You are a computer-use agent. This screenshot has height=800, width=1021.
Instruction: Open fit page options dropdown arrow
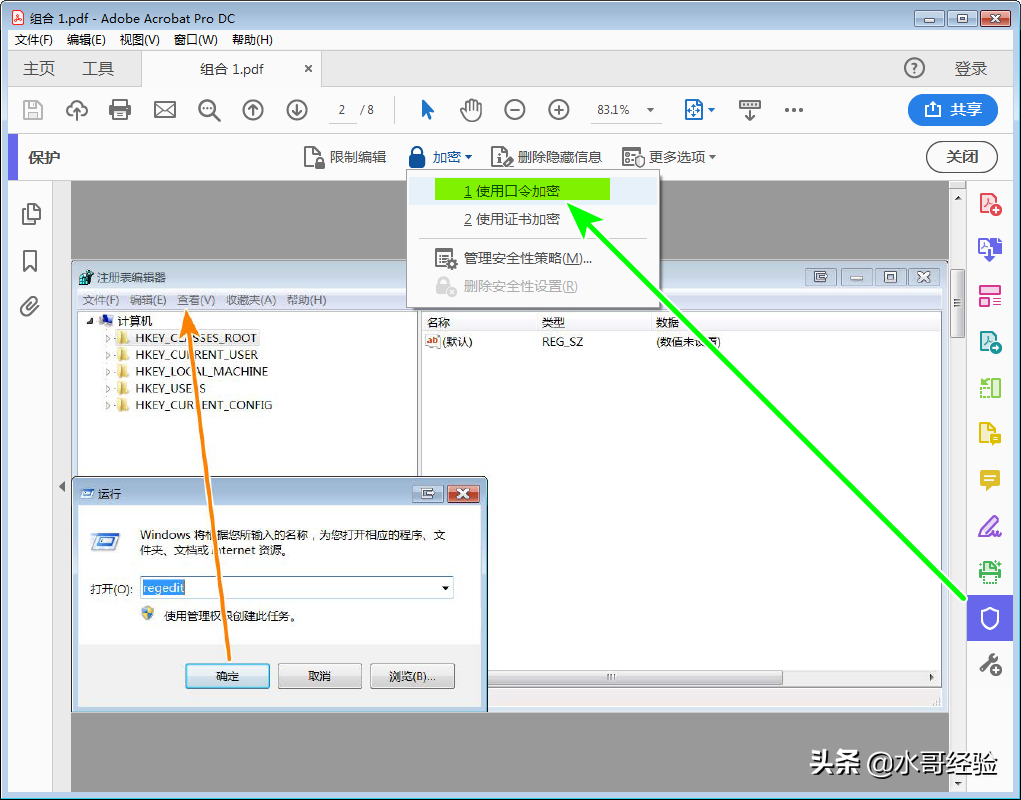click(x=711, y=110)
